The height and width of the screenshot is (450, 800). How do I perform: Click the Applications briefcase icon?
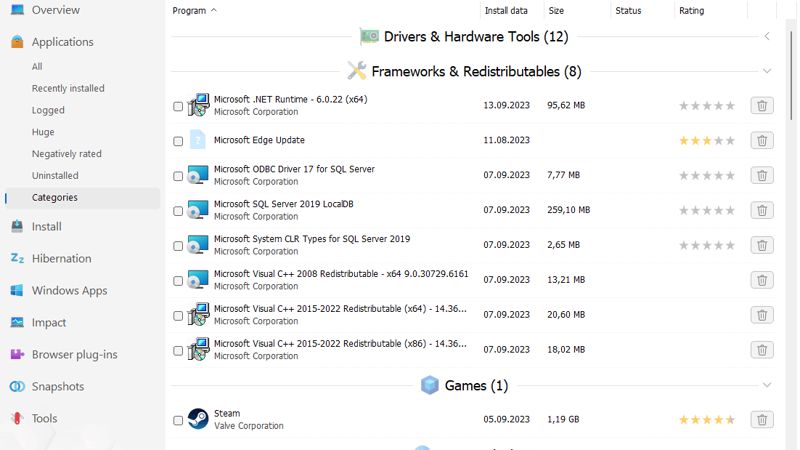pos(17,42)
